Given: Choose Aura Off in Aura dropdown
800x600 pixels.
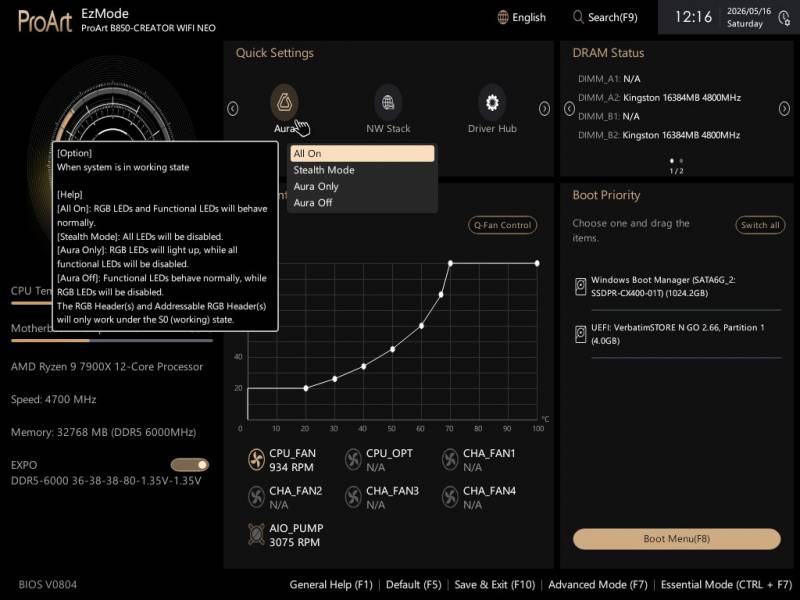Looking at the screenshot, I should point(362,203).
